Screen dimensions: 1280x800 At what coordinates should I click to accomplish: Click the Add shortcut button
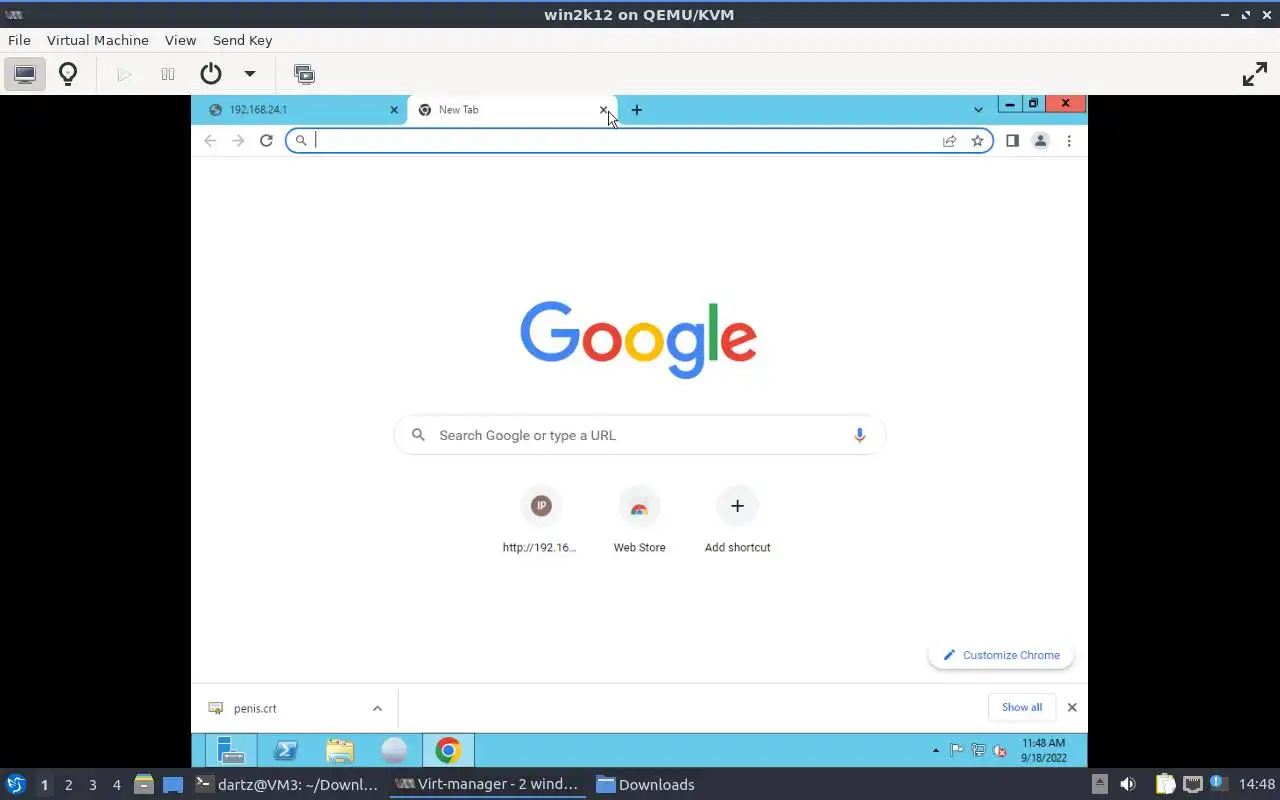(x=737, y=520)
